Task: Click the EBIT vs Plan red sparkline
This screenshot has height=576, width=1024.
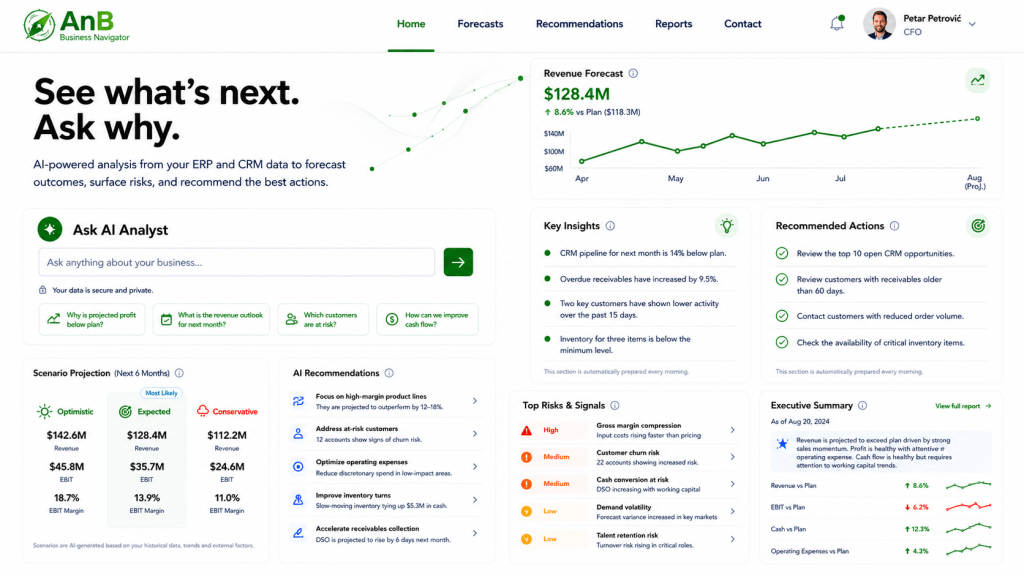Action: click(968, 507)
